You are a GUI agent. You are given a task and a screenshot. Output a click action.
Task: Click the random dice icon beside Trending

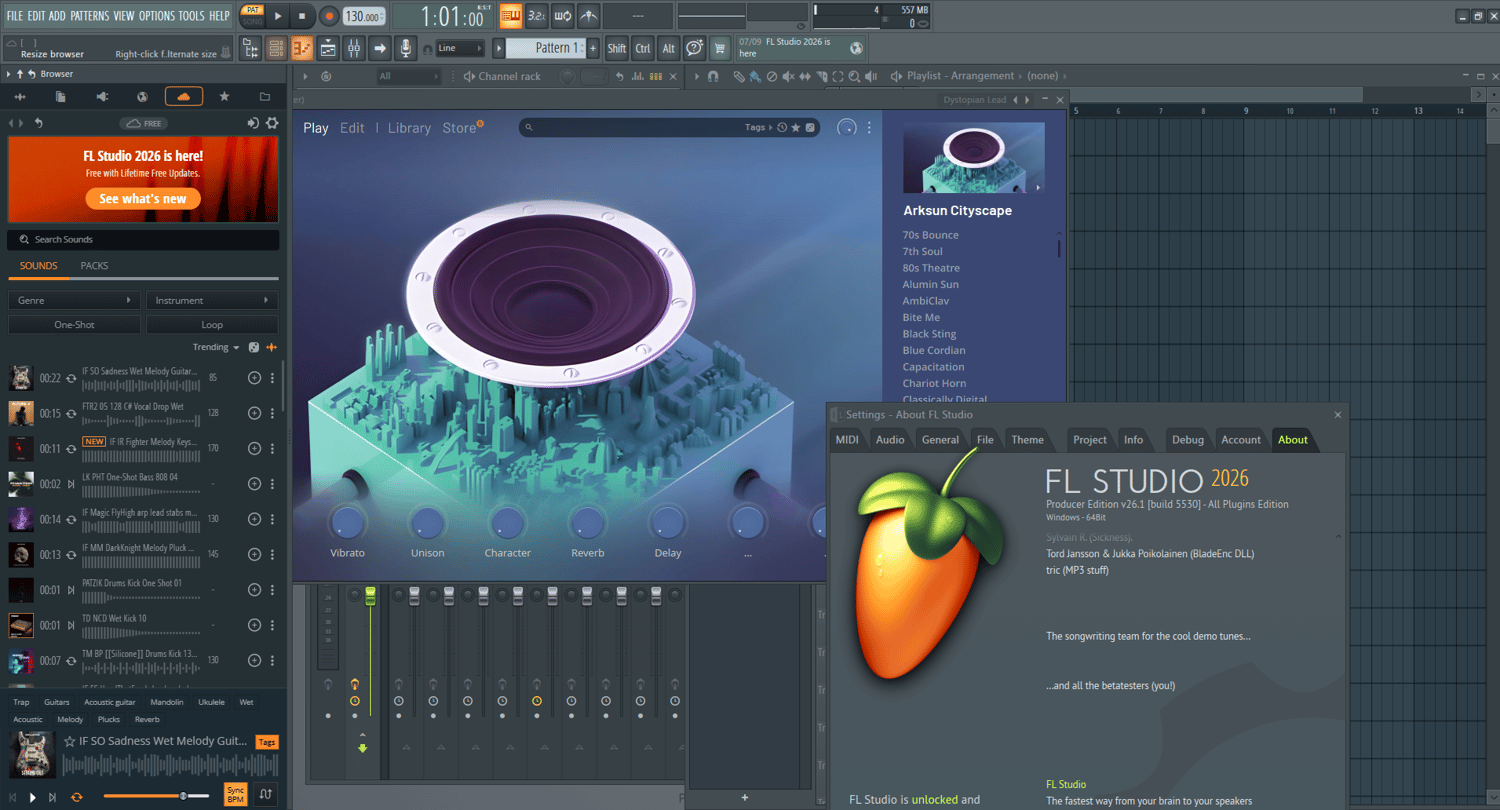tap(254, 348)
